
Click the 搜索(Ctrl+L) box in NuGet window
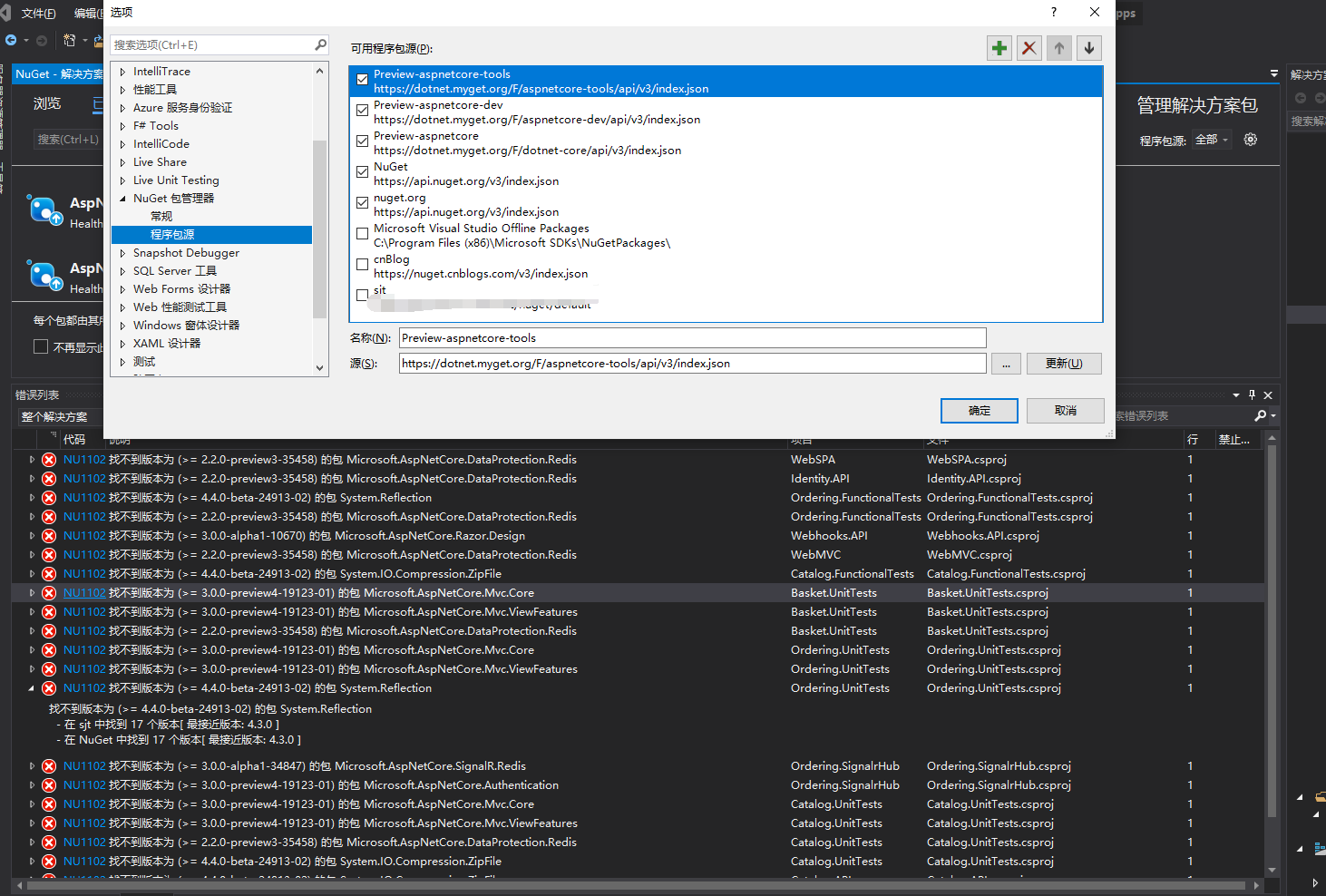tap(68, 140)
